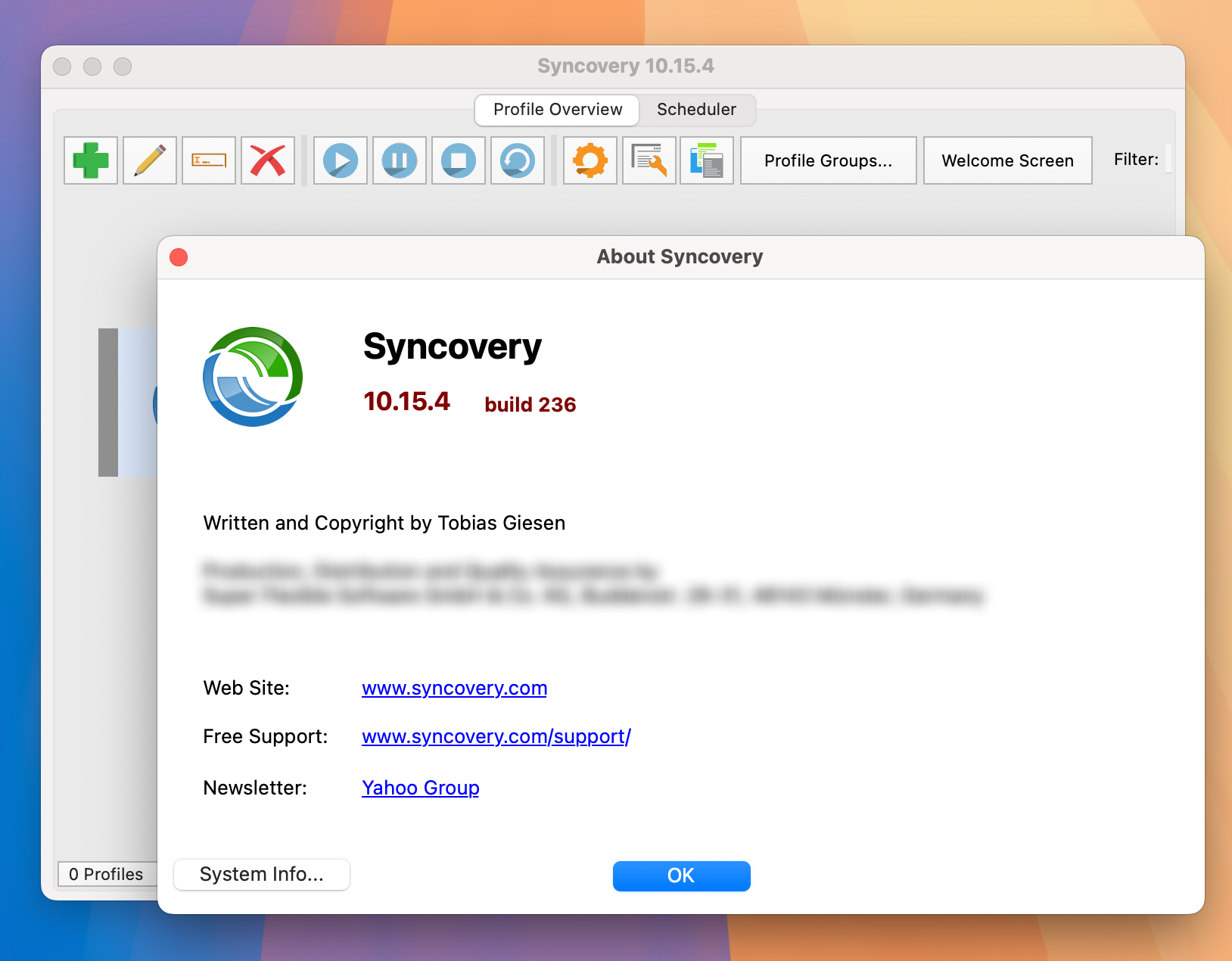
Task: Click the documents list toolbar icon
Action: [x=707, y=160]
